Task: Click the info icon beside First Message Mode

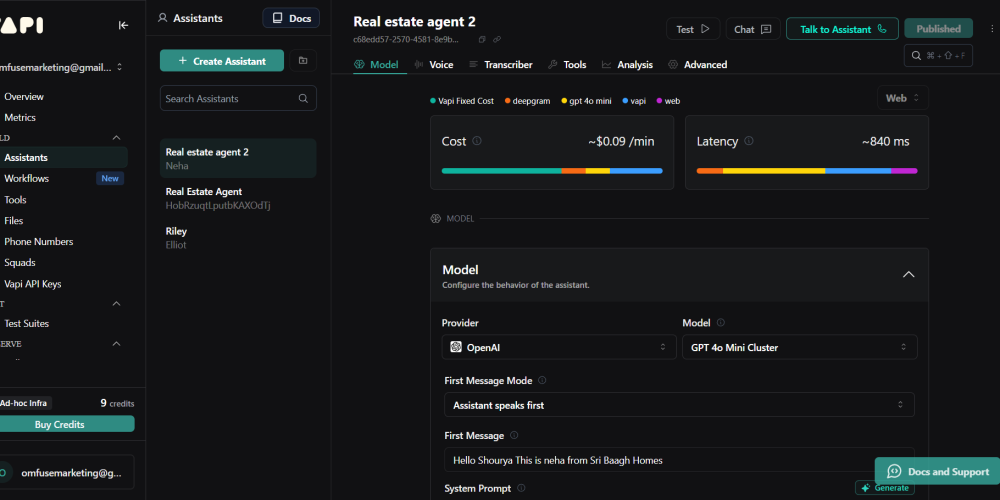Action: (x=542, y=380)
